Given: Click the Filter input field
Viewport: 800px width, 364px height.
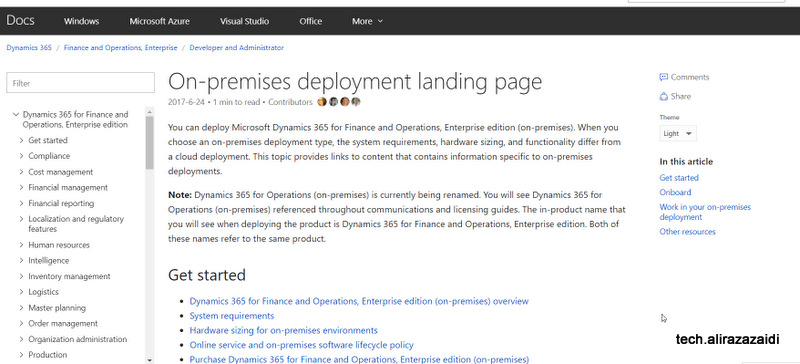Looking at the screenshot, I should point(80,83).
